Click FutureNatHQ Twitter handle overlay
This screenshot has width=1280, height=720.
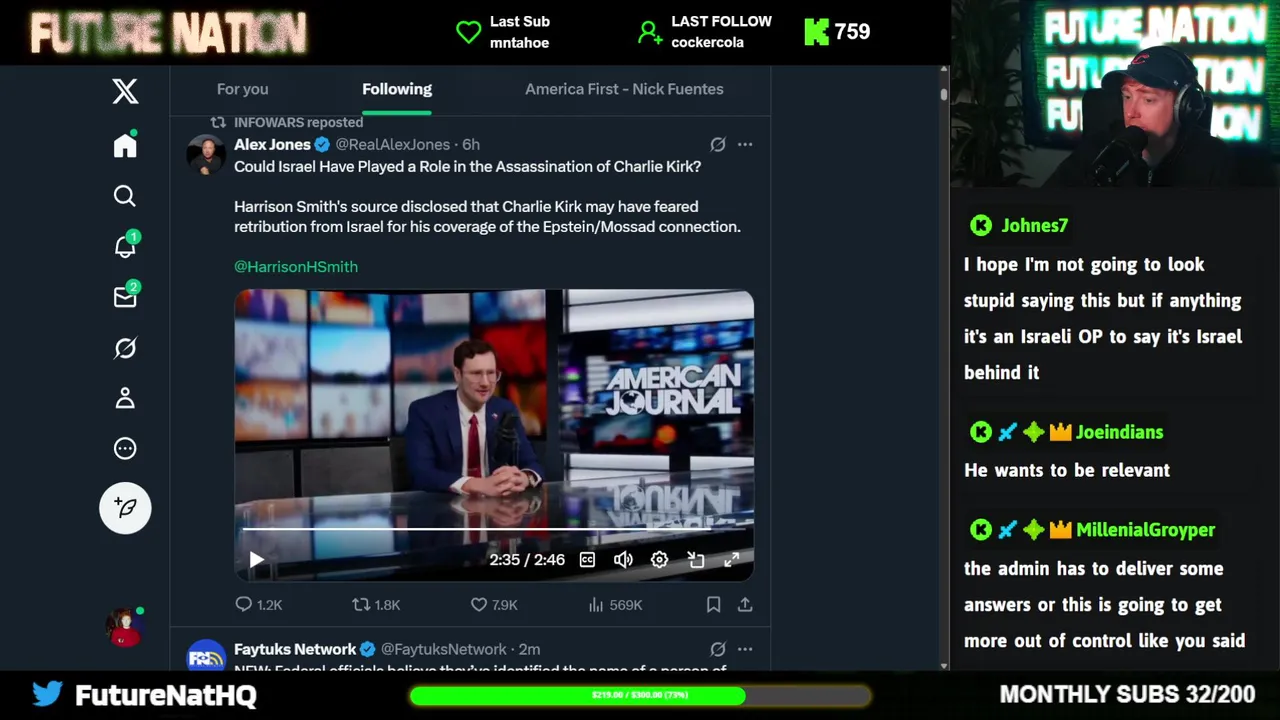[x=166, y=695]
